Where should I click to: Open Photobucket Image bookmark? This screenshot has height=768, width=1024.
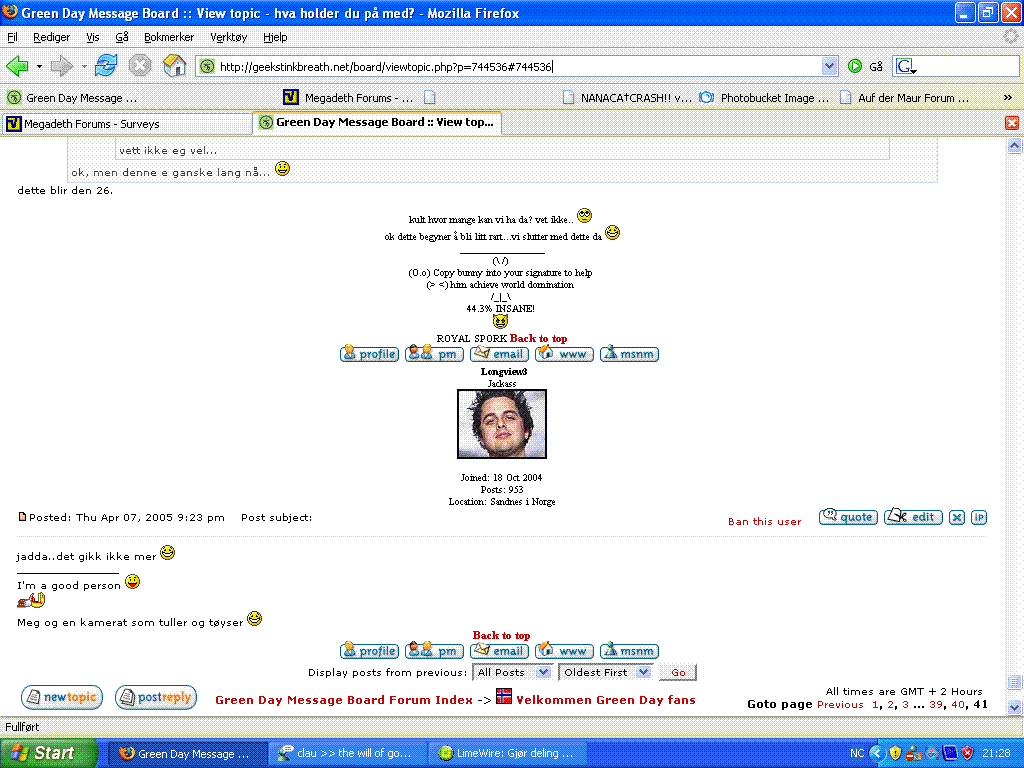tap(764, 98)
